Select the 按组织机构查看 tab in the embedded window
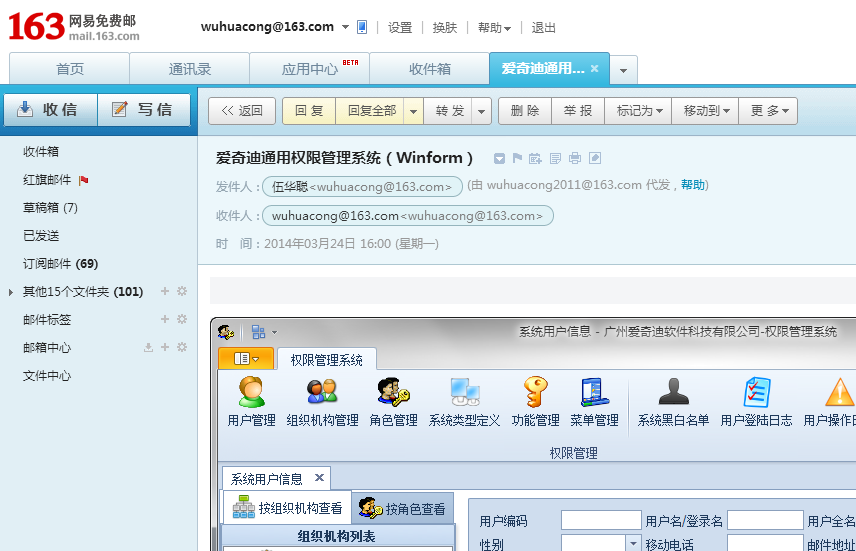The width and height of the screenshot is (856, 551). 287,508
